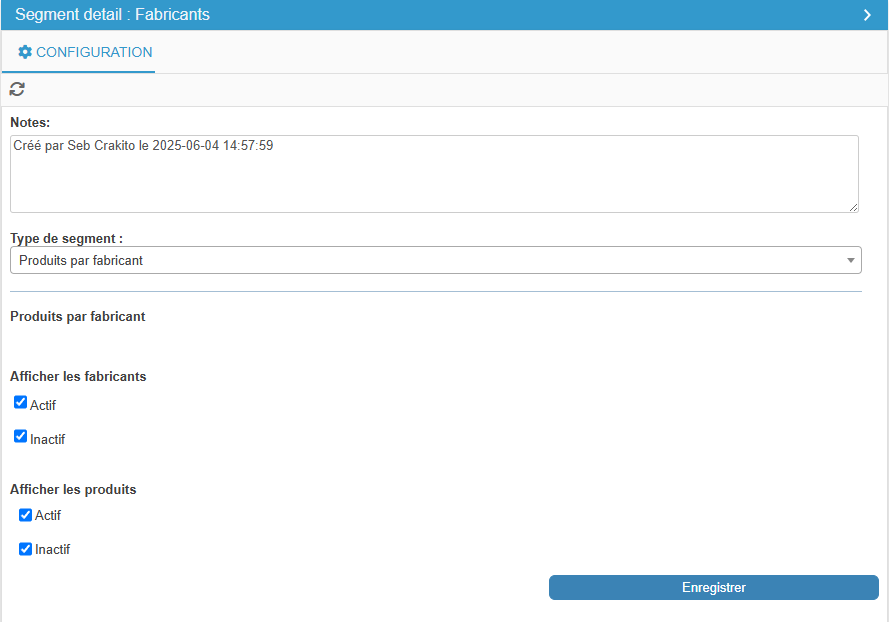Click the gear icon in the Configuration tab

pos(25,52)
